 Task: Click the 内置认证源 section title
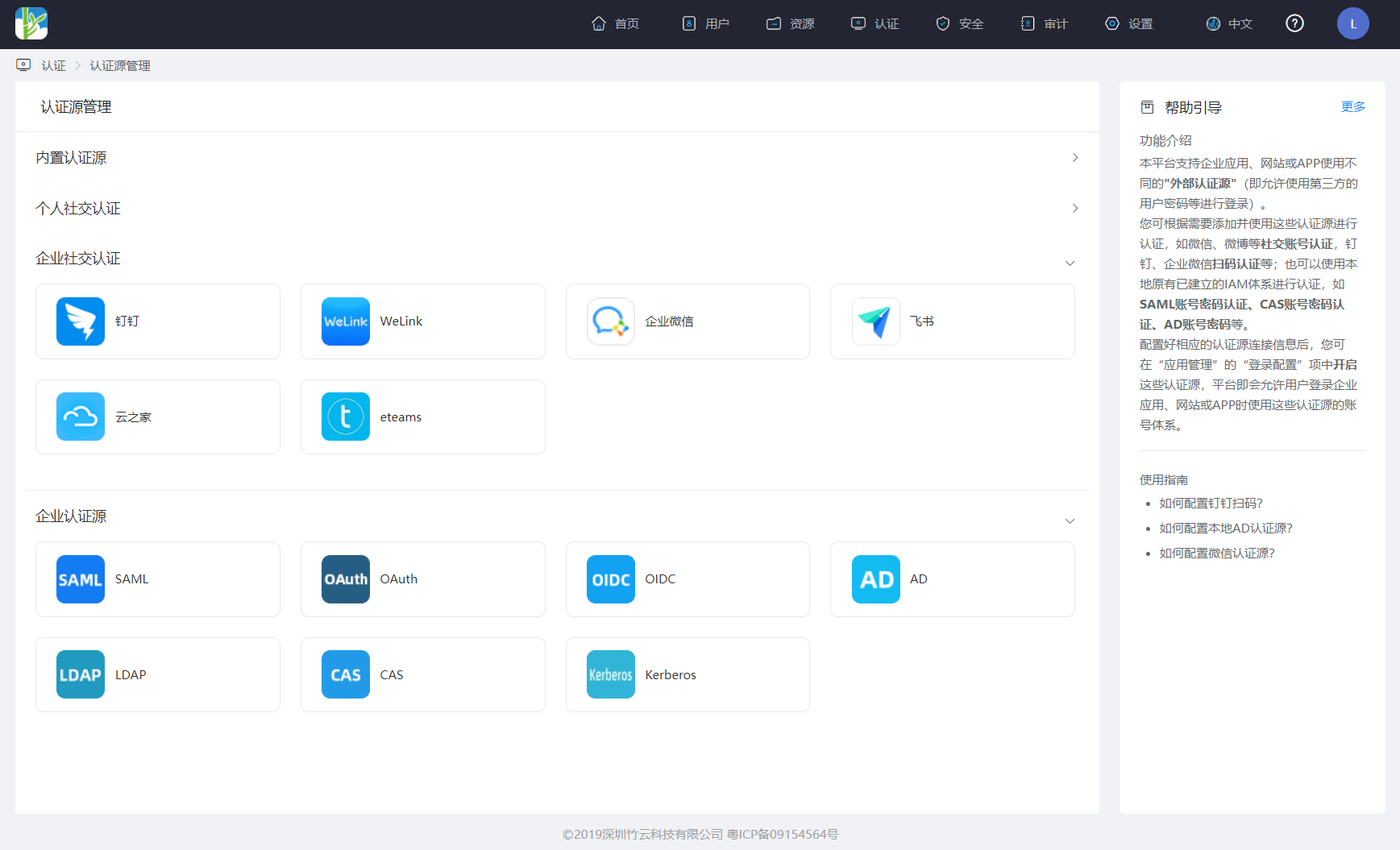click(x=71, y=158)
